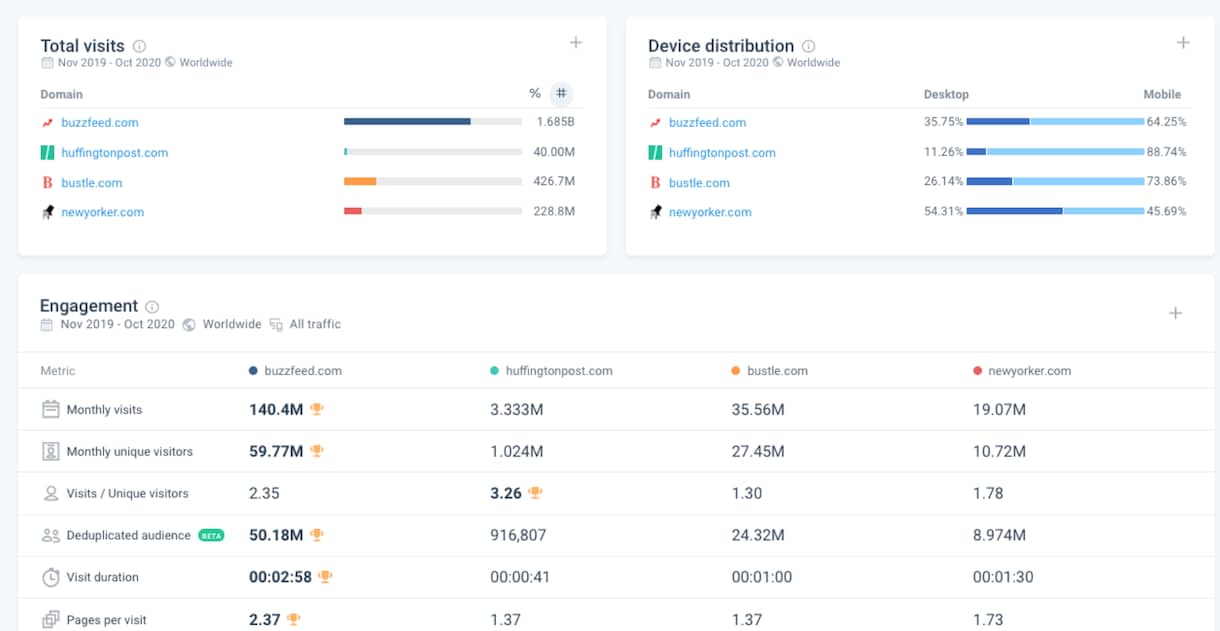Click the Metric column header
The height and width of the screenshot is (631, 1220).
coord(58,371)
